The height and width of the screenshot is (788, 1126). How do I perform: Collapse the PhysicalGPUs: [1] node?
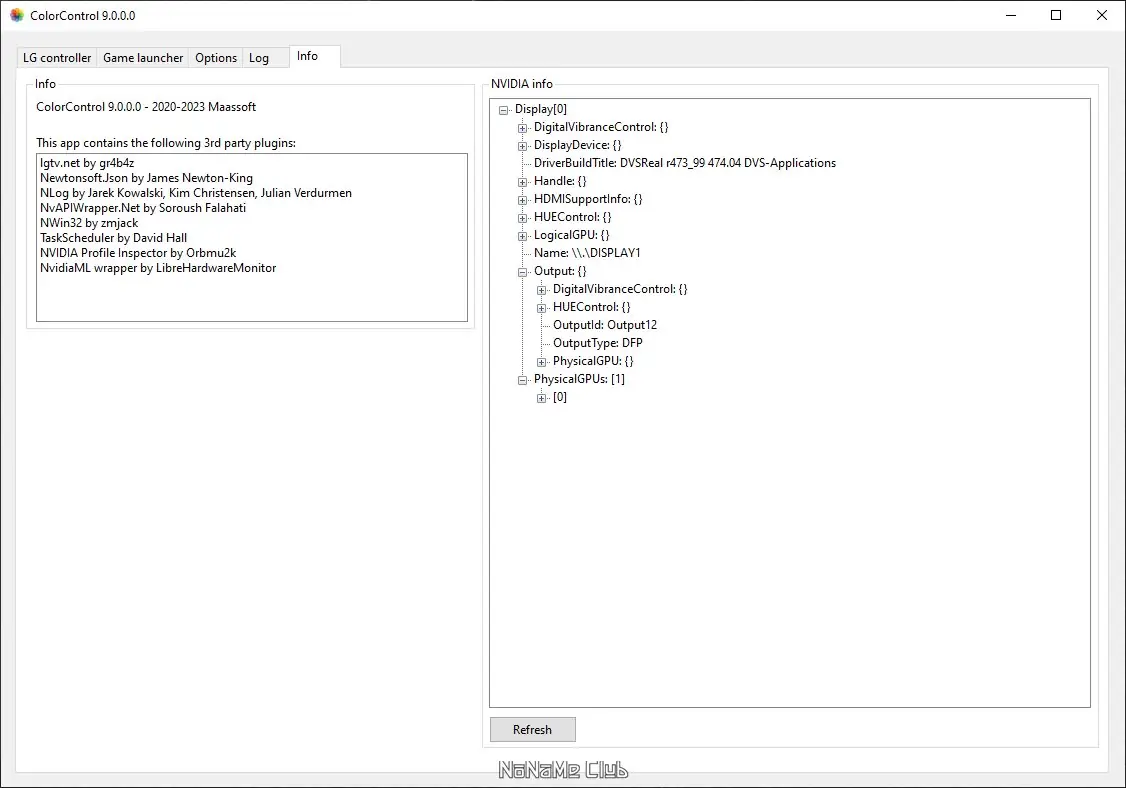click(523, 379)
